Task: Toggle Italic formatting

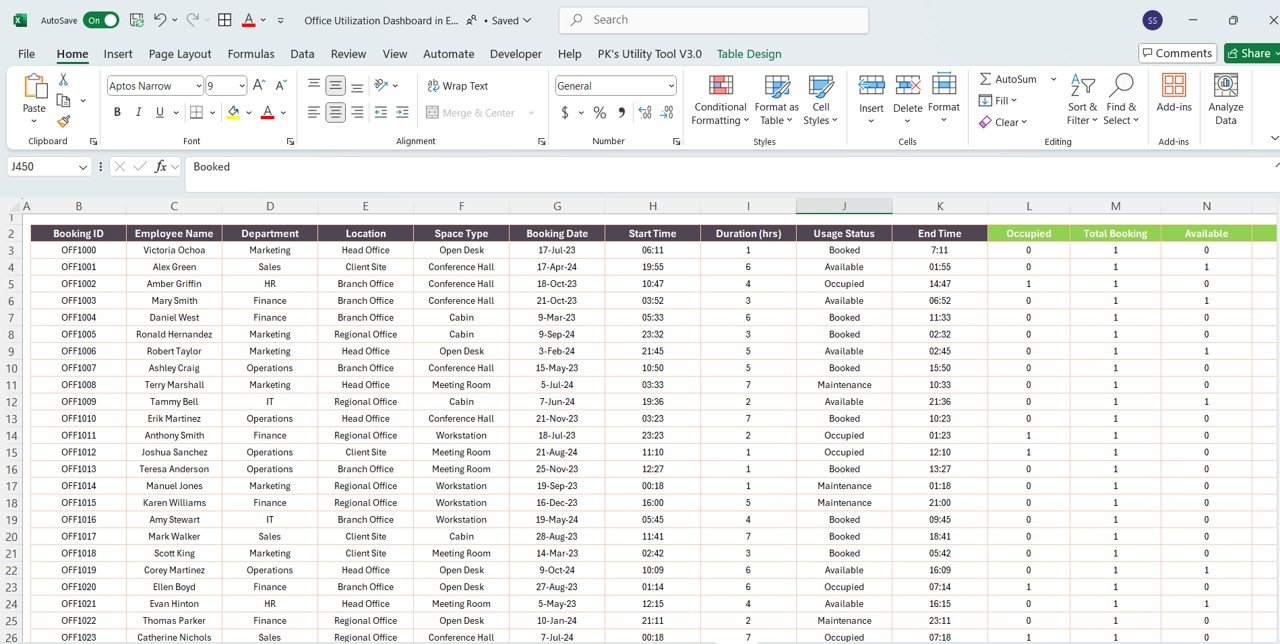Action: tap(139, 113)
